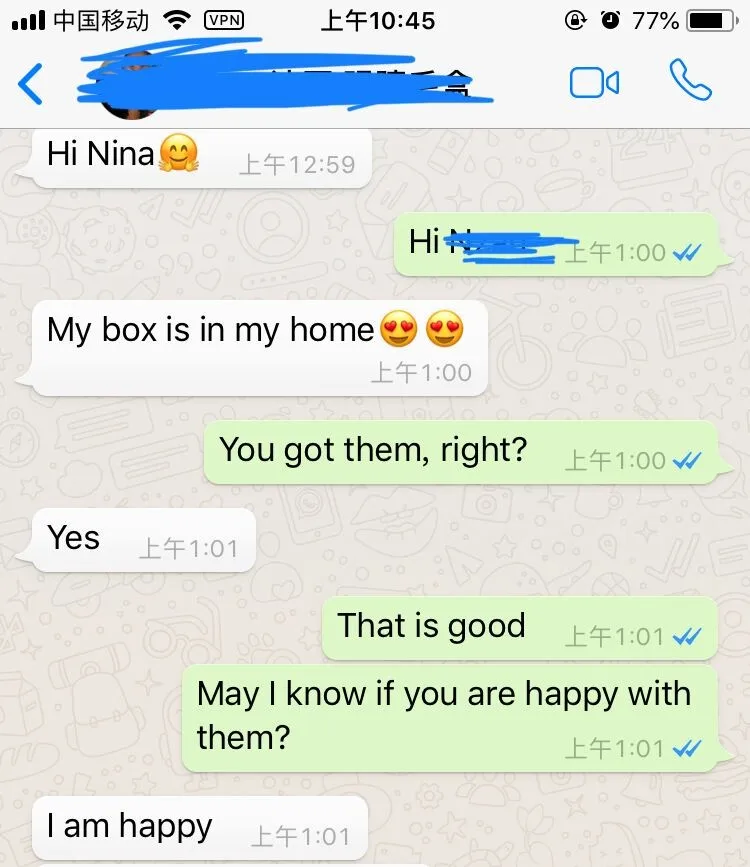Tap the Wi-Fi icon in the status bar
The image size is (750, 867).
click(177, 21)
